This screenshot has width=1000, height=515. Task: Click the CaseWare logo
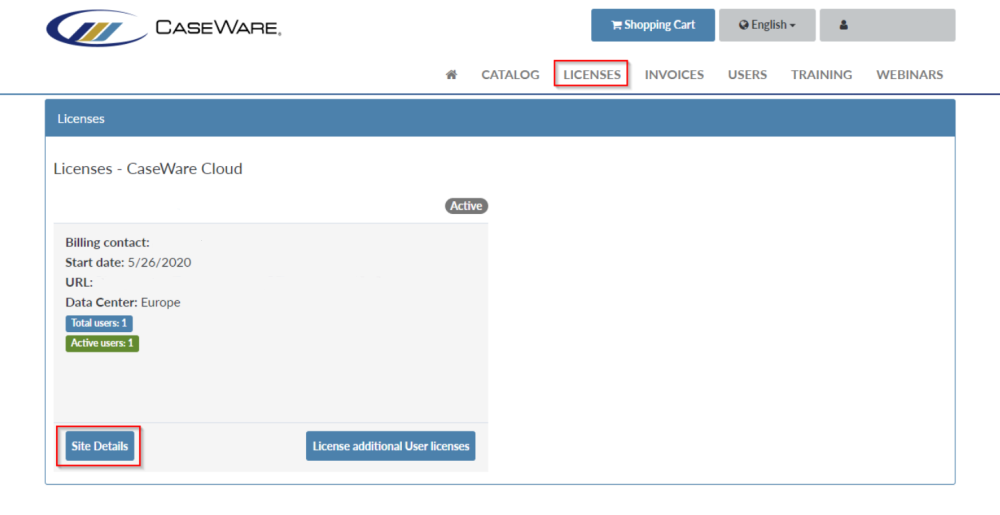pos(164,28)
